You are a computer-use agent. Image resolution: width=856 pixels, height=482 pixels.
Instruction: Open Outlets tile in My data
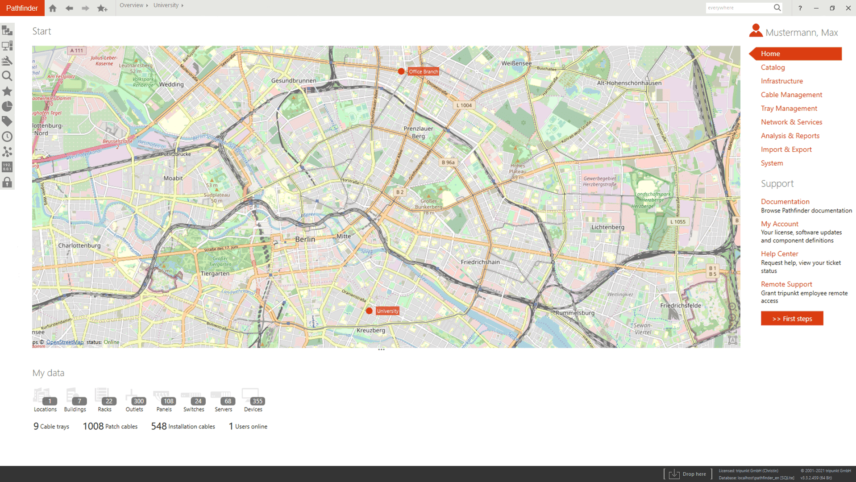click(134, 400)
